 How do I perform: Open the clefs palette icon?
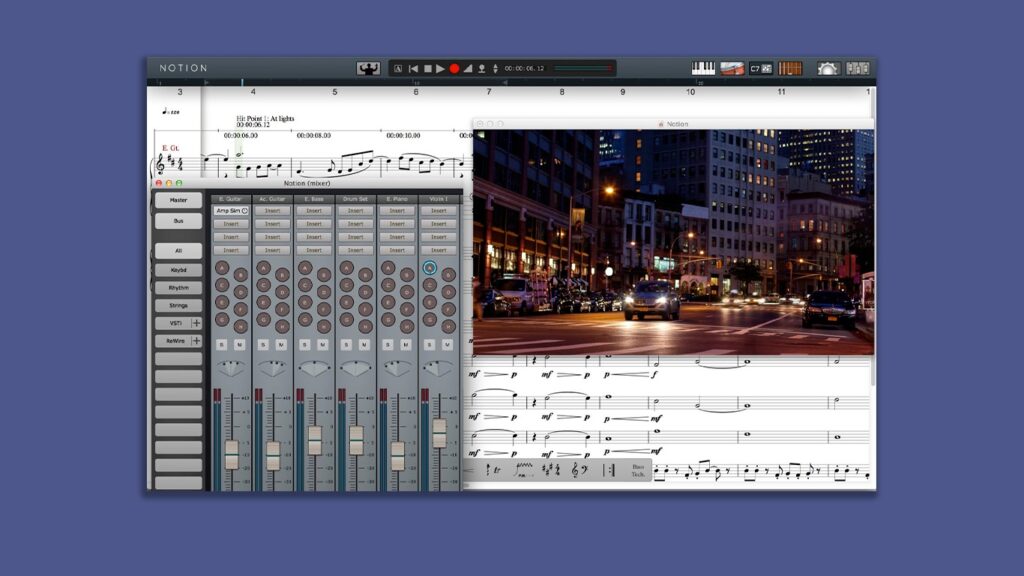(x=579, y=470)
